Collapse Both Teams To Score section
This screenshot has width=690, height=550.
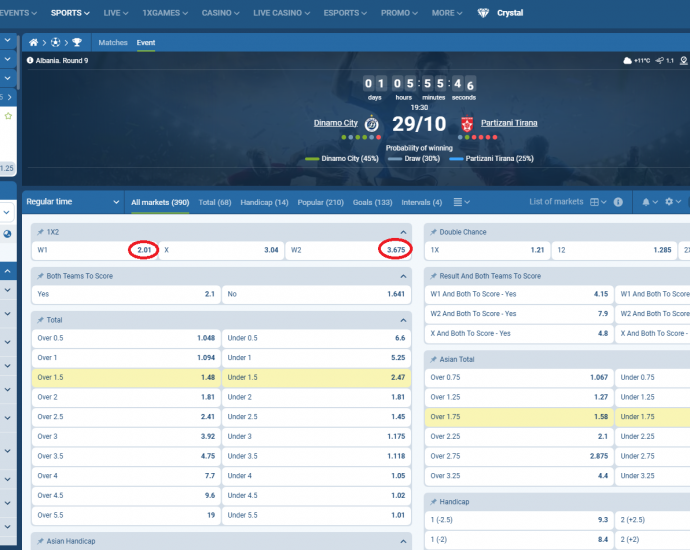coord(403,276)
